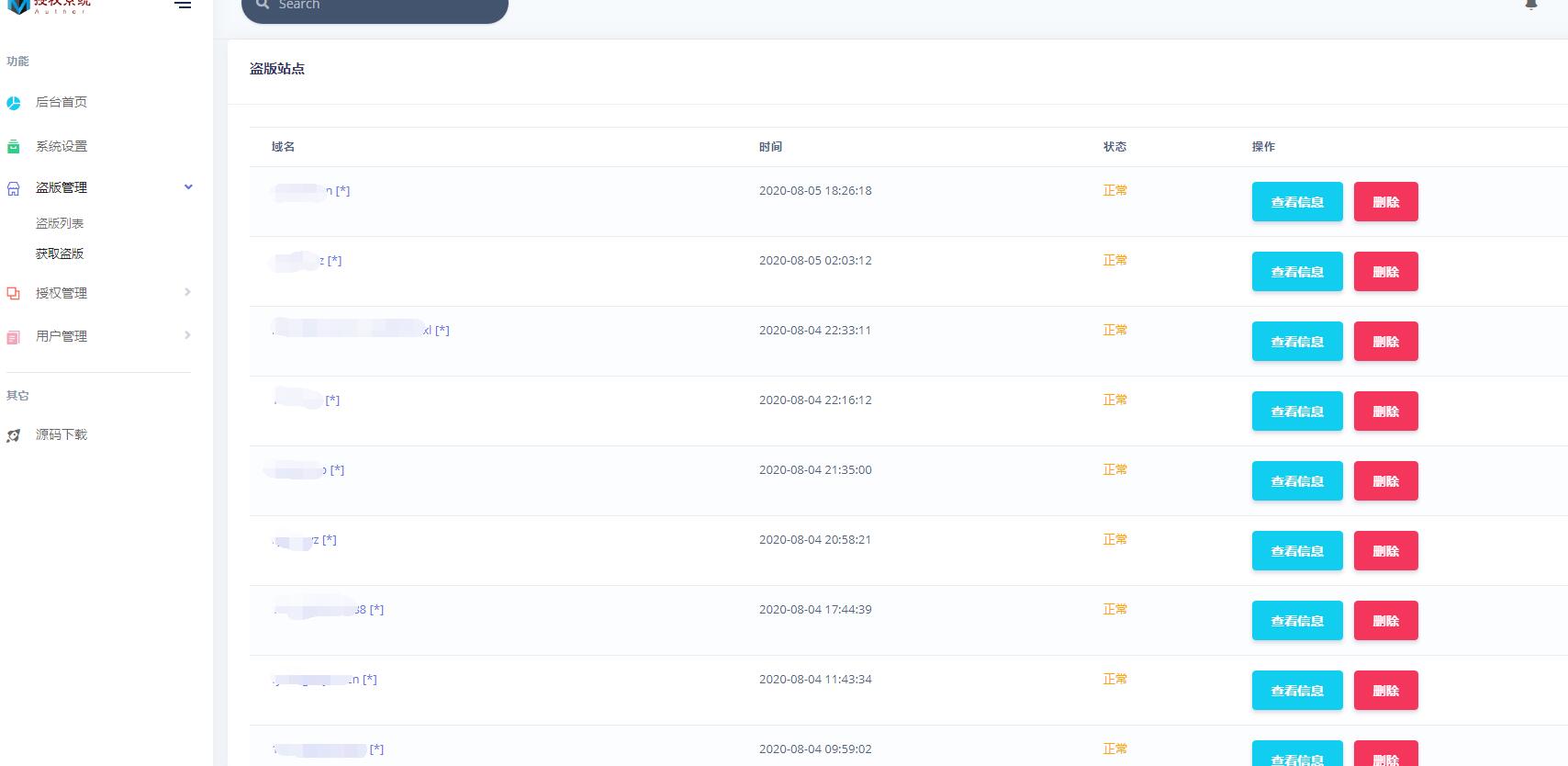Click the search magnifier icon
This screenshot has height=766, width=1568.
pyautogui.click(x=263, y=5)
